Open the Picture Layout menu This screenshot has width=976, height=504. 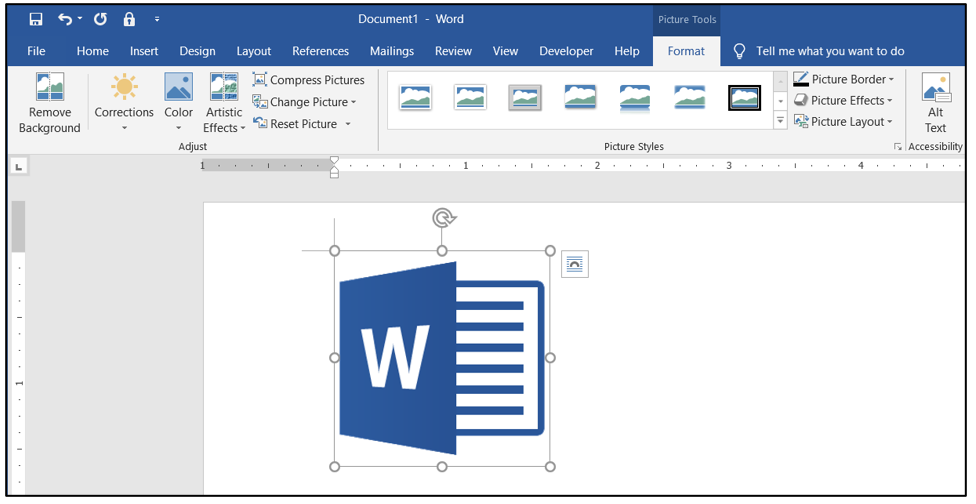(x=843, y=121)
